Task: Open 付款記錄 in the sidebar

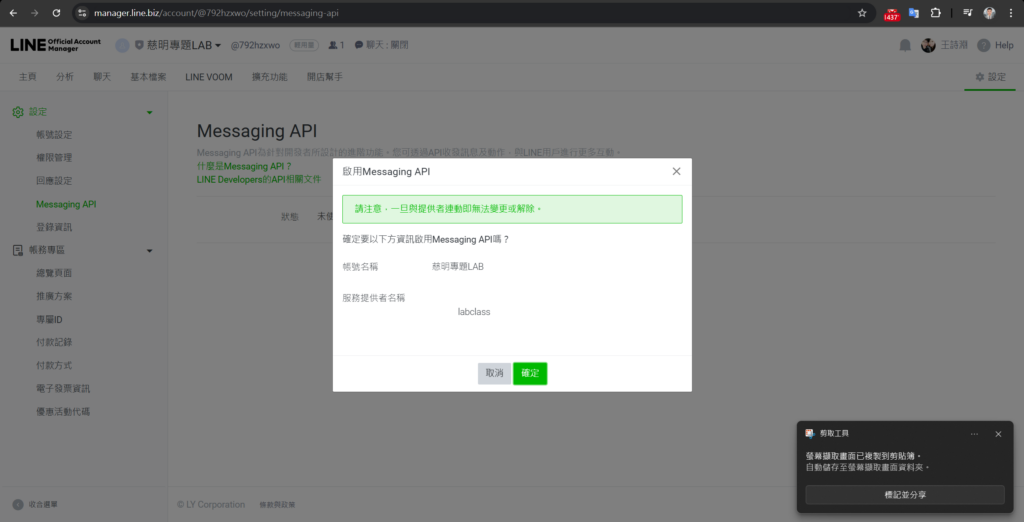Action: click(54, 342)
